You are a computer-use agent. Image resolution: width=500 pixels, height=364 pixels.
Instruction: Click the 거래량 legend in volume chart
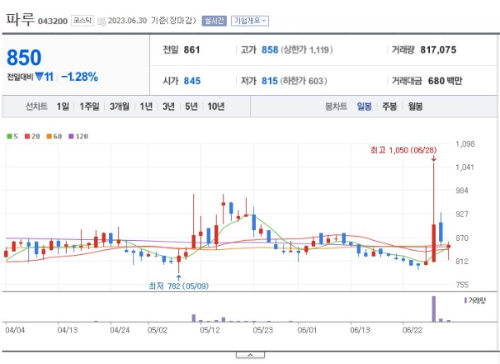coord(475,301)
